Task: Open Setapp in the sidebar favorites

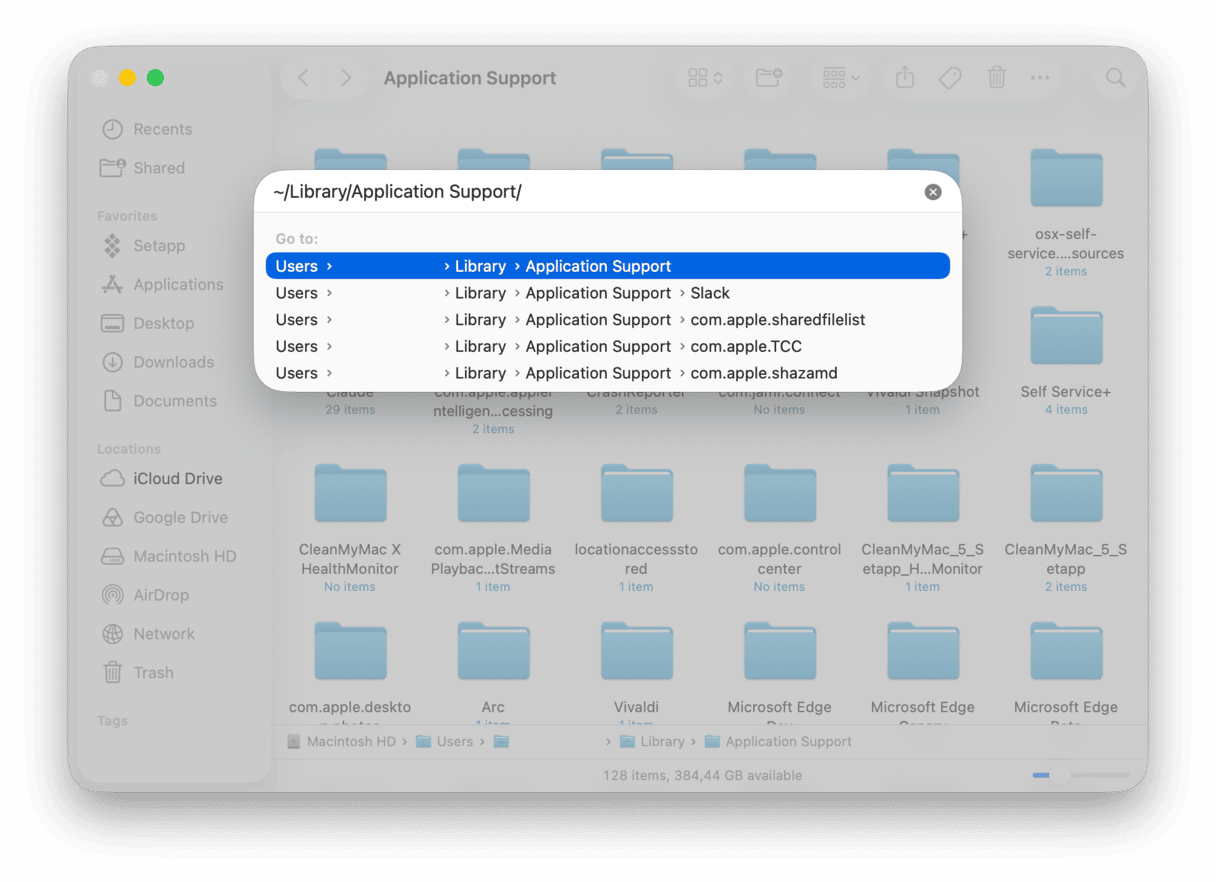Action: pos(145,245)
